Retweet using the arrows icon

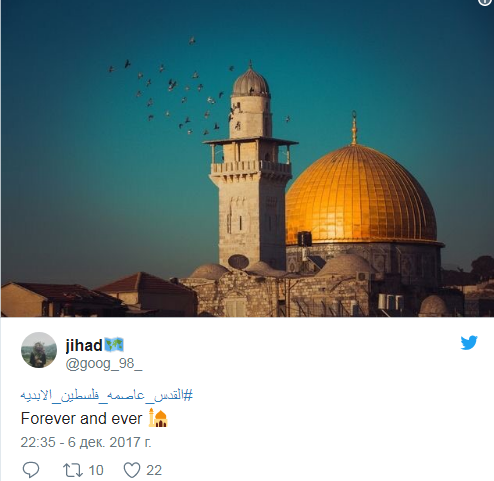click(73, 470)
